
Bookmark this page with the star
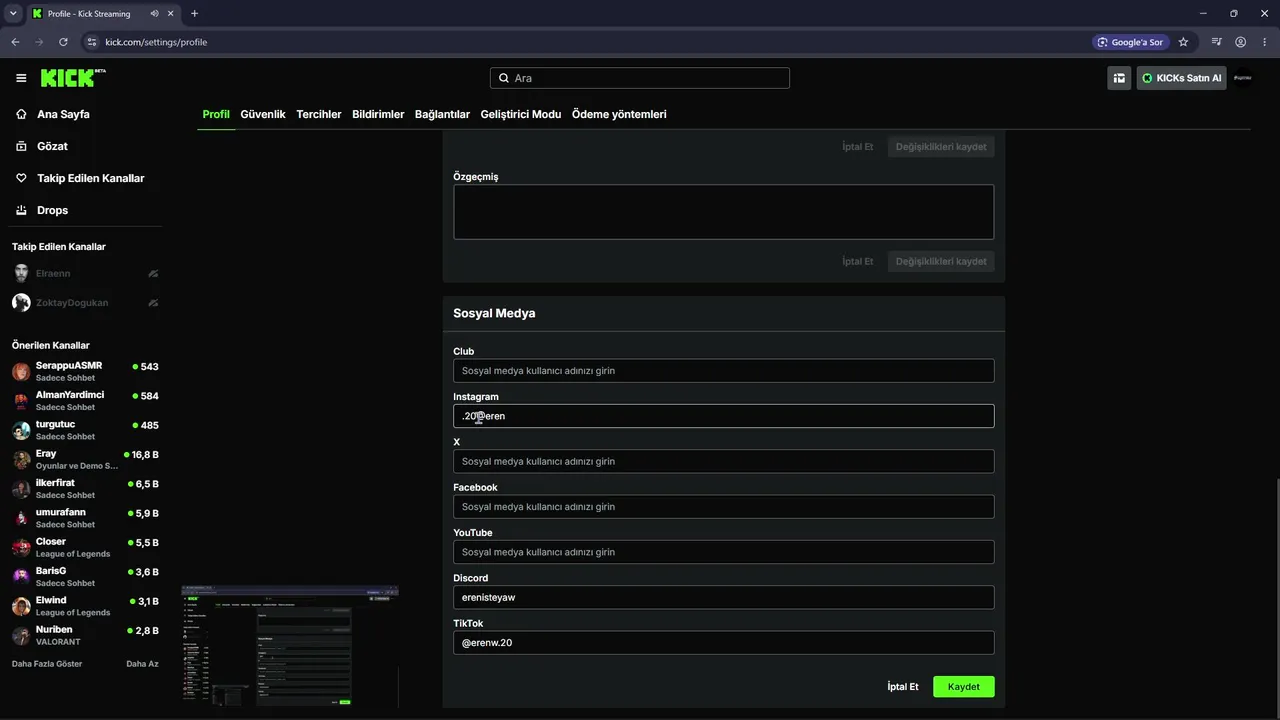point(1183,42)
